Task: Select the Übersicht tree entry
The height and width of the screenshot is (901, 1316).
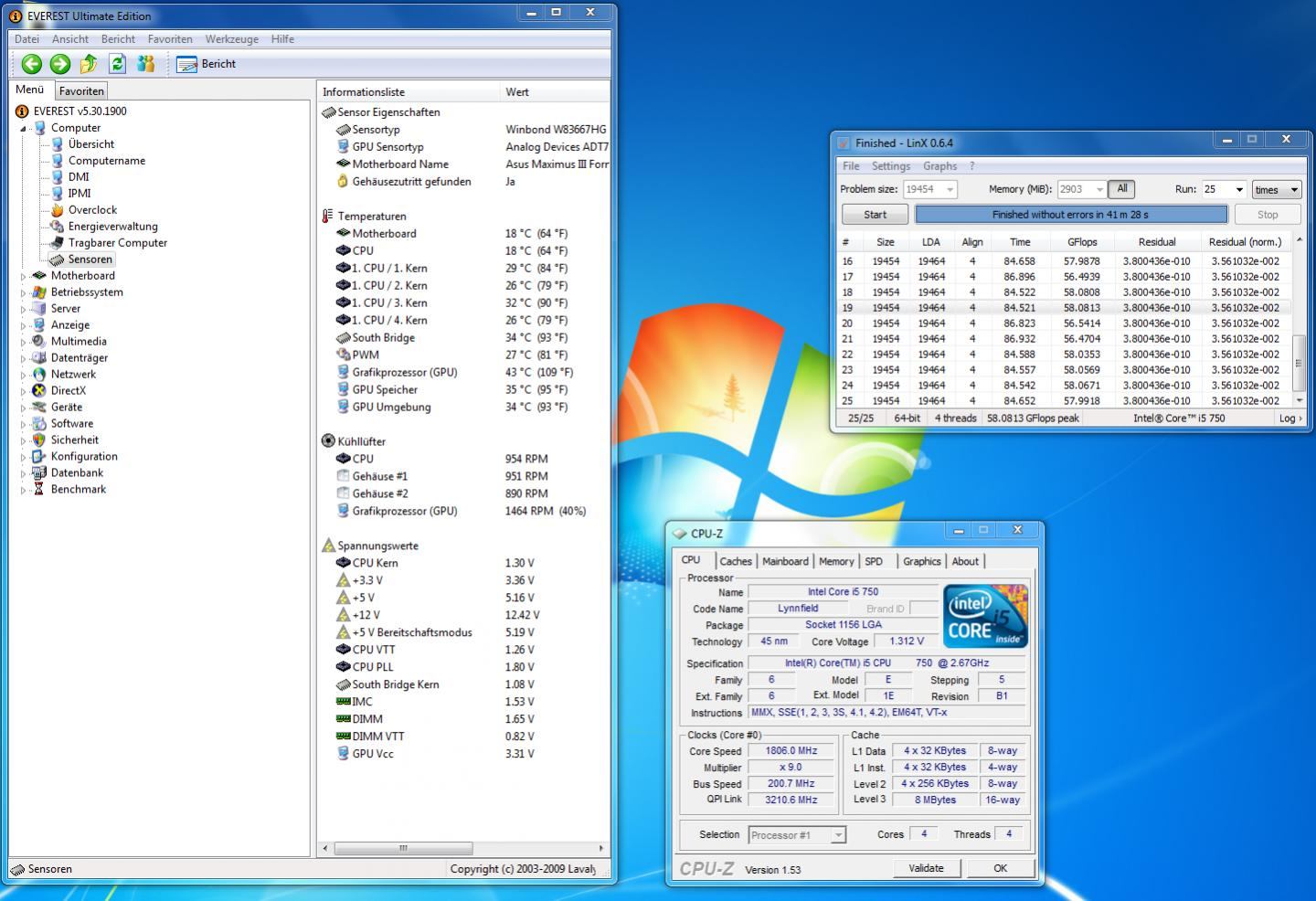Action: pyautogui.click(x=90, y=144)
